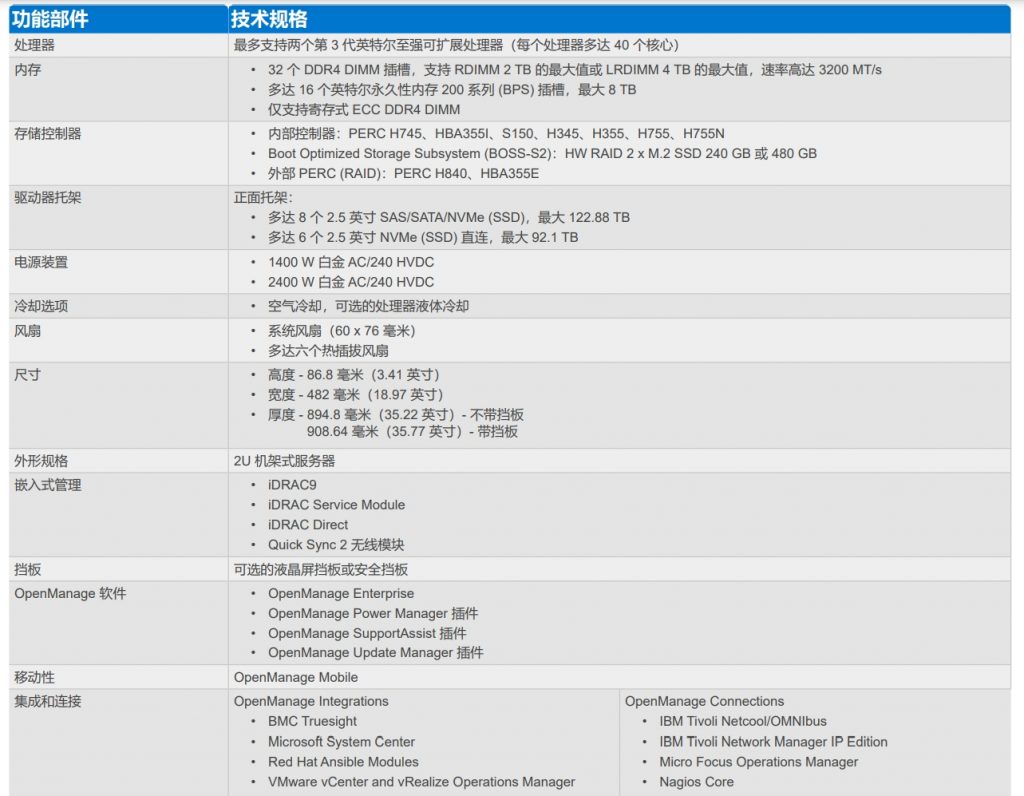Click the 功能部件 column header
1024x796 pixels.
tap(50, 19)
